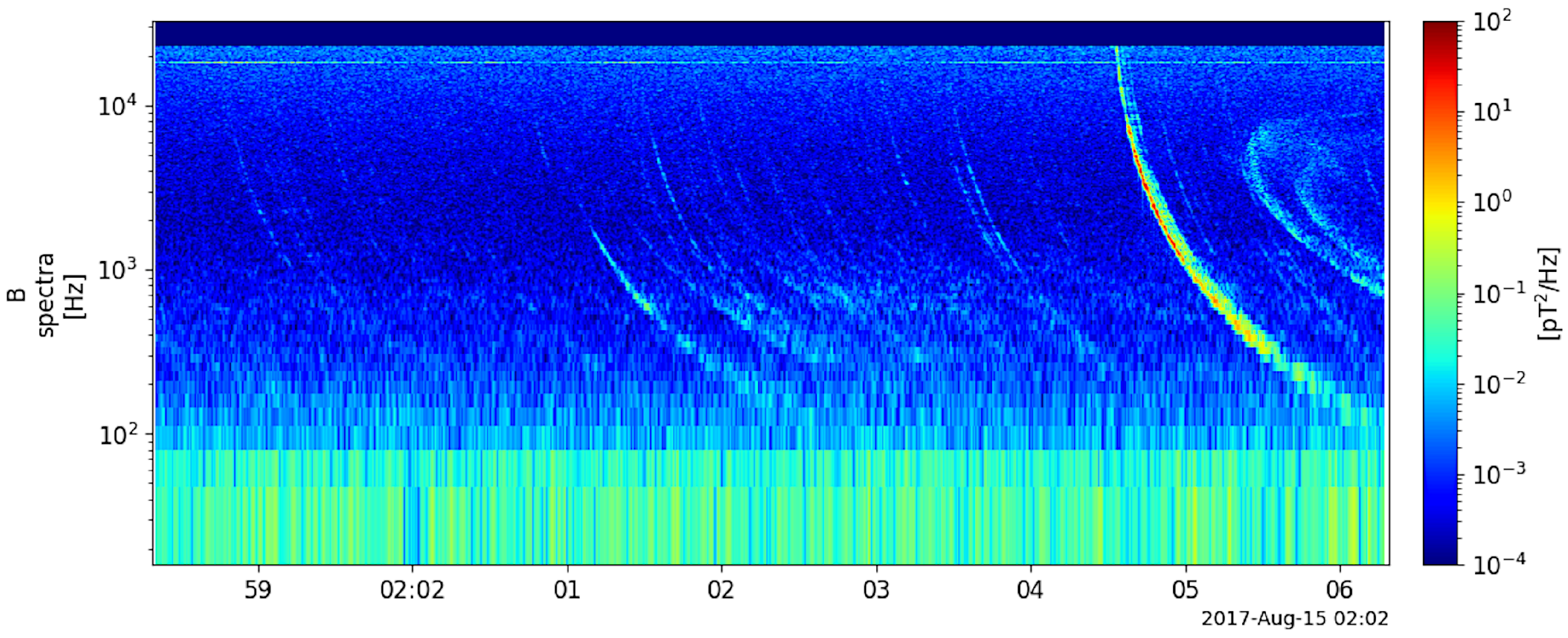1568x638 pixels.
Task: Click the '01' time axis label
Action: [567, 590]
